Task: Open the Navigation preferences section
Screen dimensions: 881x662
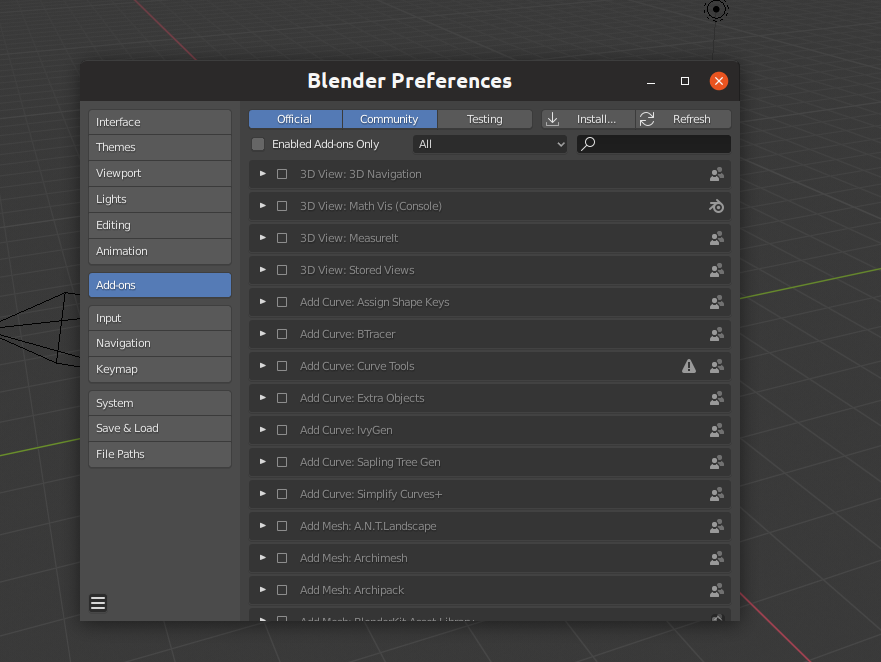Action: (160, 343)
